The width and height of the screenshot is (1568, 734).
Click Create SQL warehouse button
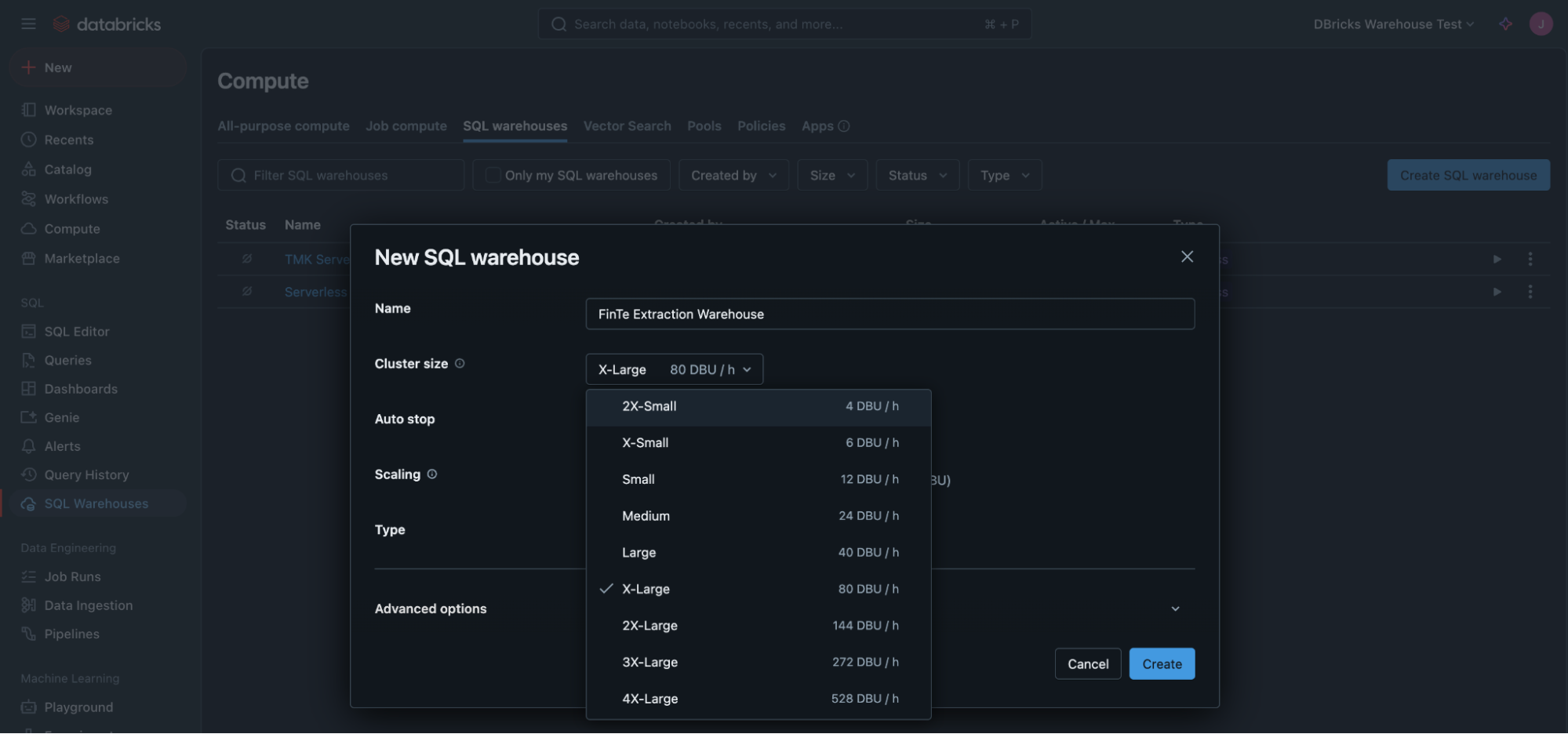point(1468,175)
